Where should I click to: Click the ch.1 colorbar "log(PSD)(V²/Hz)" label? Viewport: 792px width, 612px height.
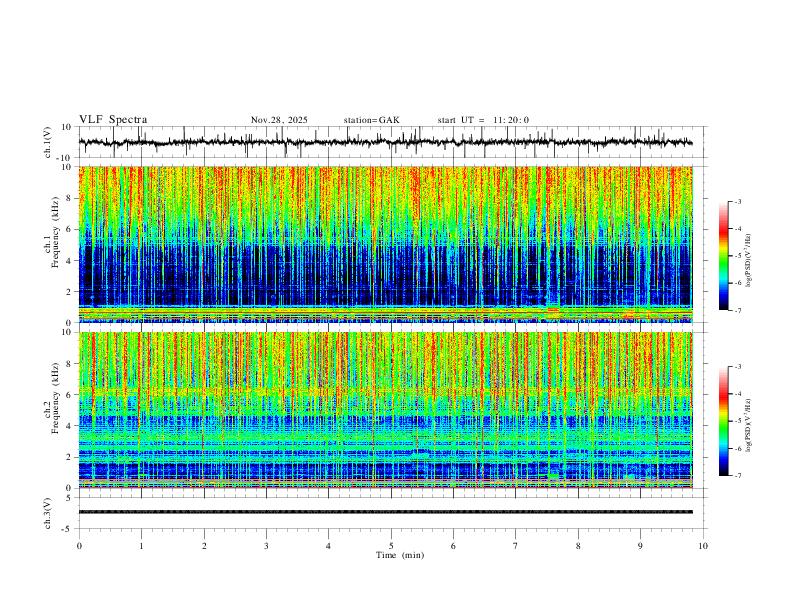pyautogui.click(x=749, y=261)
